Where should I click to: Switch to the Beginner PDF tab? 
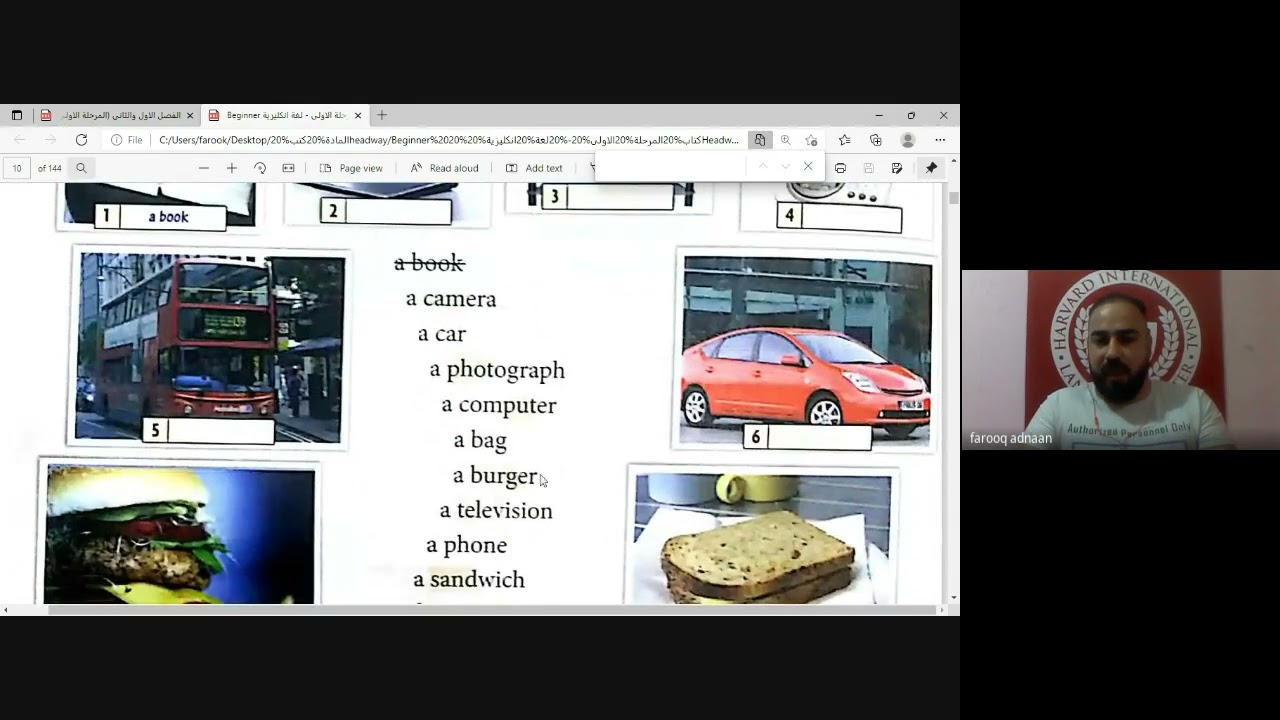coord(284,115)
